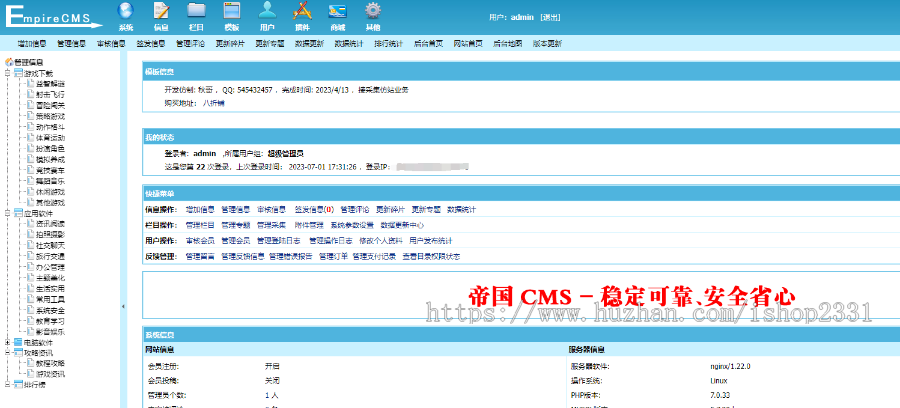Open 管理支付记录 in the quick menu
The height and width of the screenshot is (408, 900).
(x=374, y=257)
